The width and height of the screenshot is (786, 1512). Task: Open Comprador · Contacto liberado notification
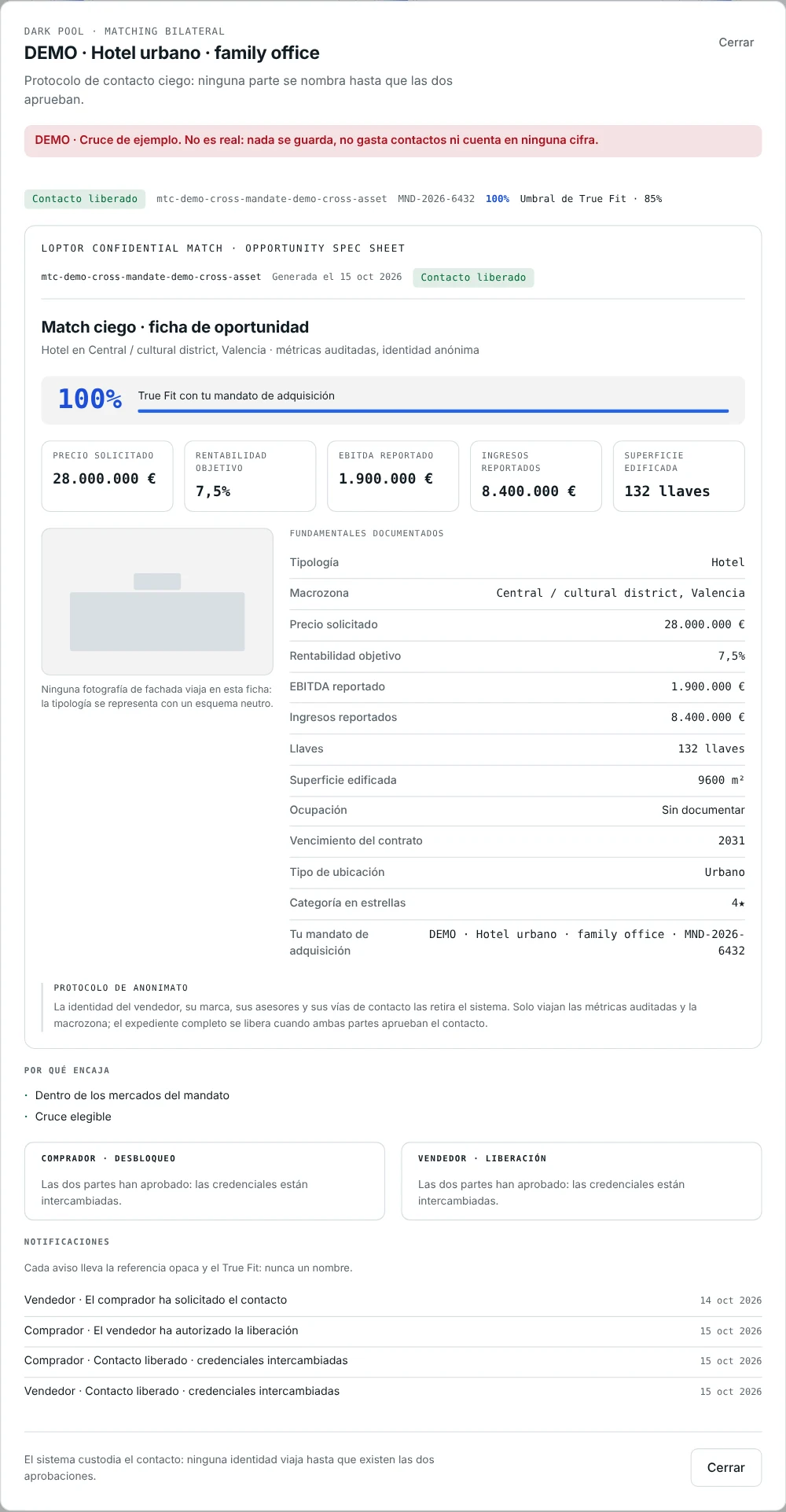click(393, 1360)
